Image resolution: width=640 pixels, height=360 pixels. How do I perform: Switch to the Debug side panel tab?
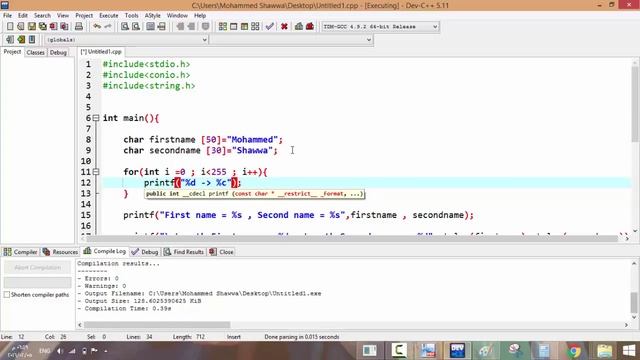point(58,52)
